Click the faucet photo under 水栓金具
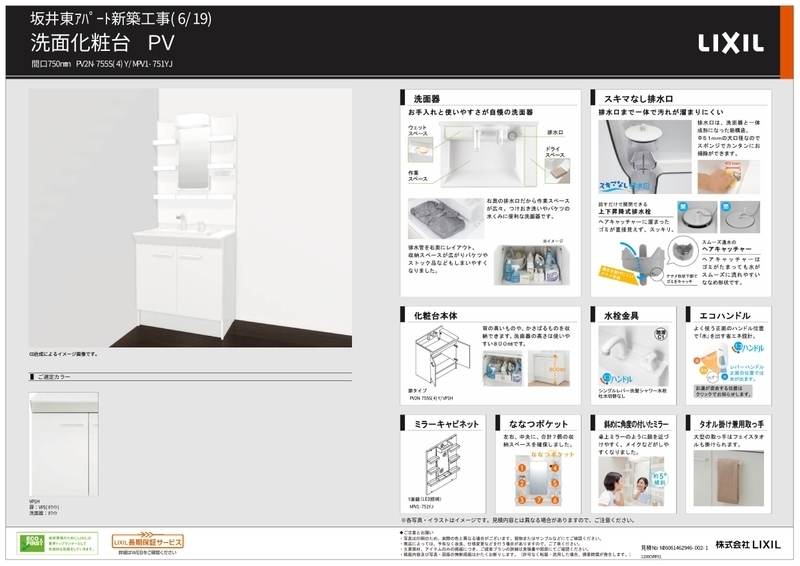800x566 pixels. pos(633,356)
